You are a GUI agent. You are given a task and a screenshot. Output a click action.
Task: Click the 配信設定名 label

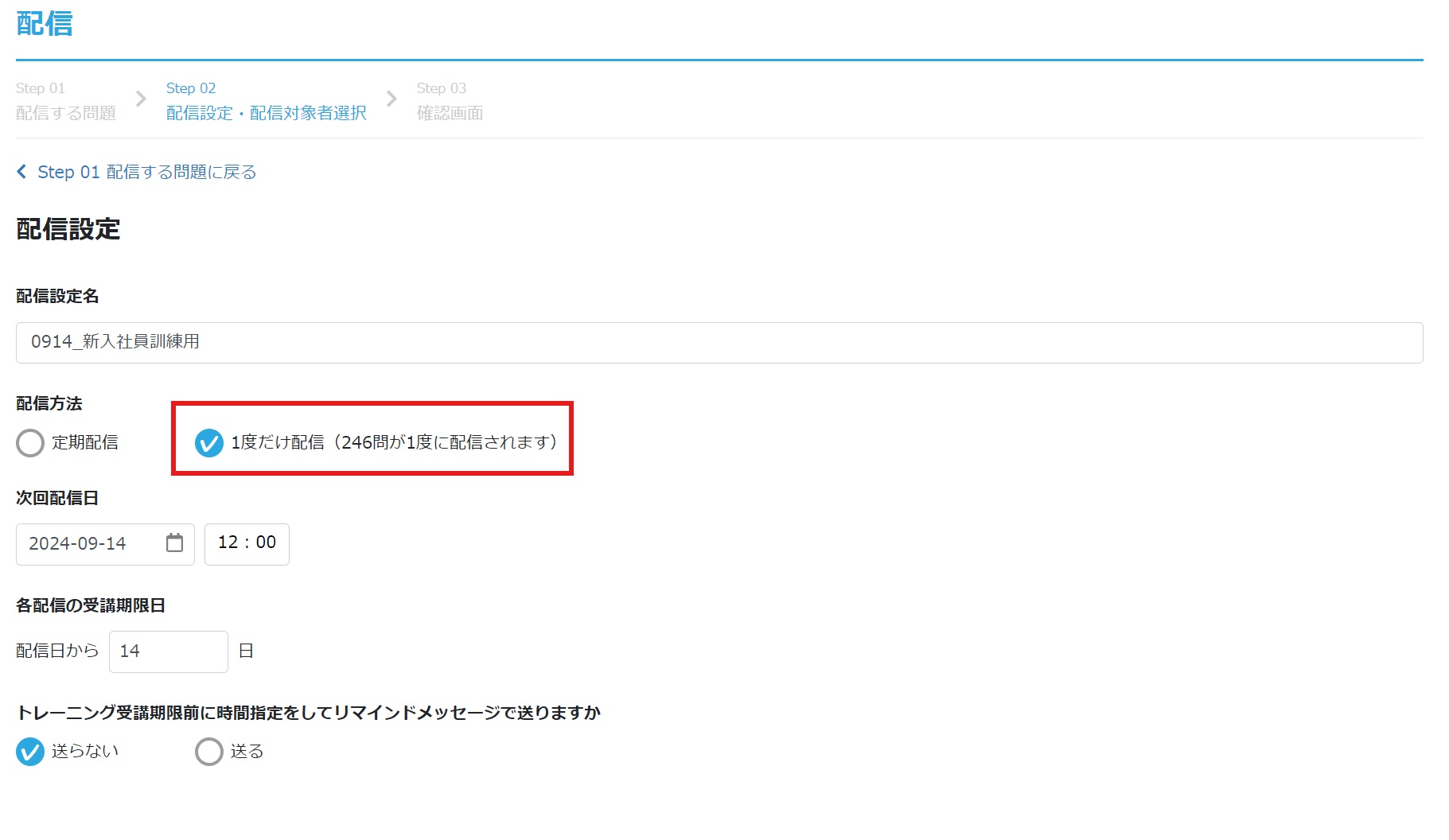[x=57, y=296]
